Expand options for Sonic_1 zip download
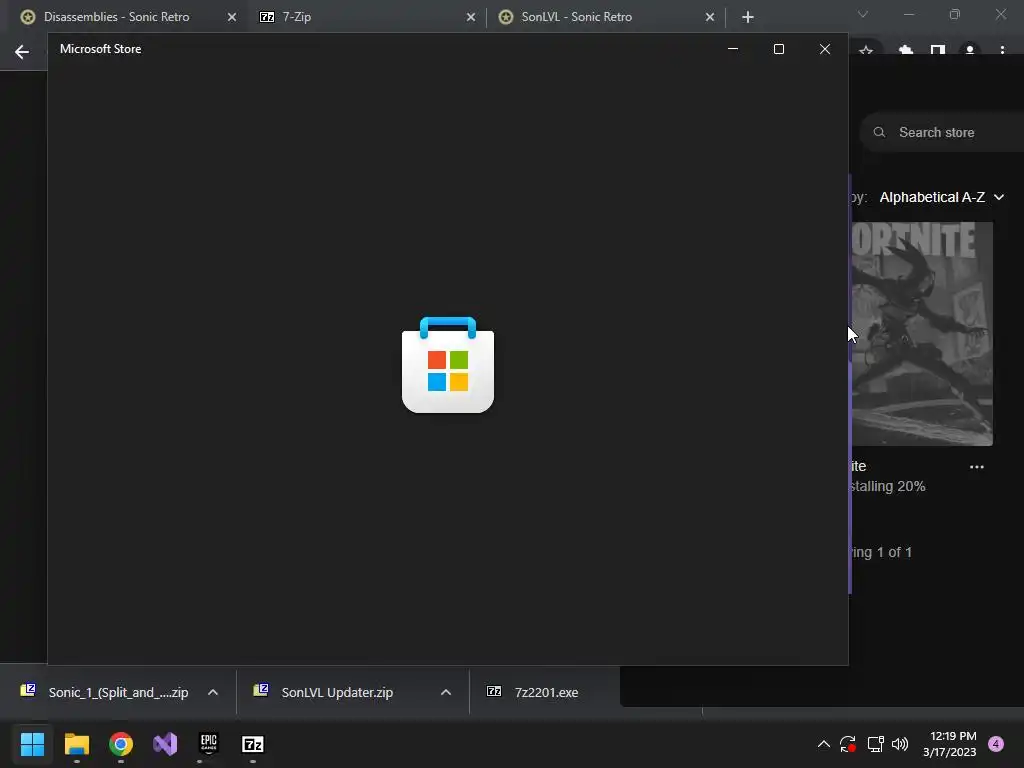 click(x=213, y=692)
